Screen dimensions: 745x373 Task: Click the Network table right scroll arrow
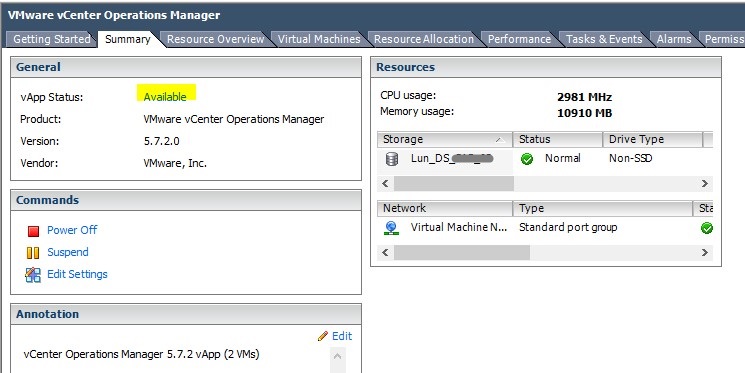705,252
